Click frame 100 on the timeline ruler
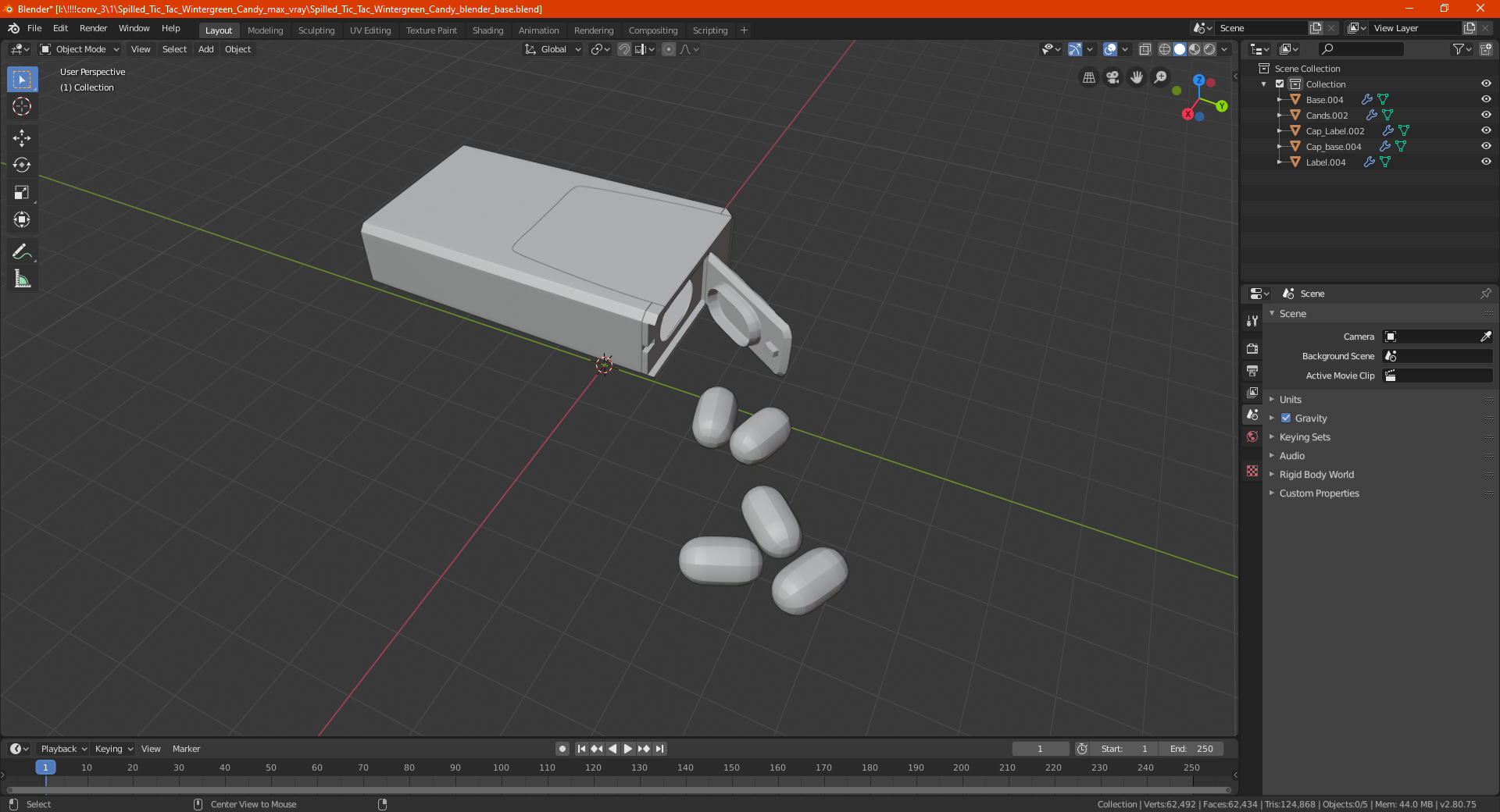 pos(501,767)
